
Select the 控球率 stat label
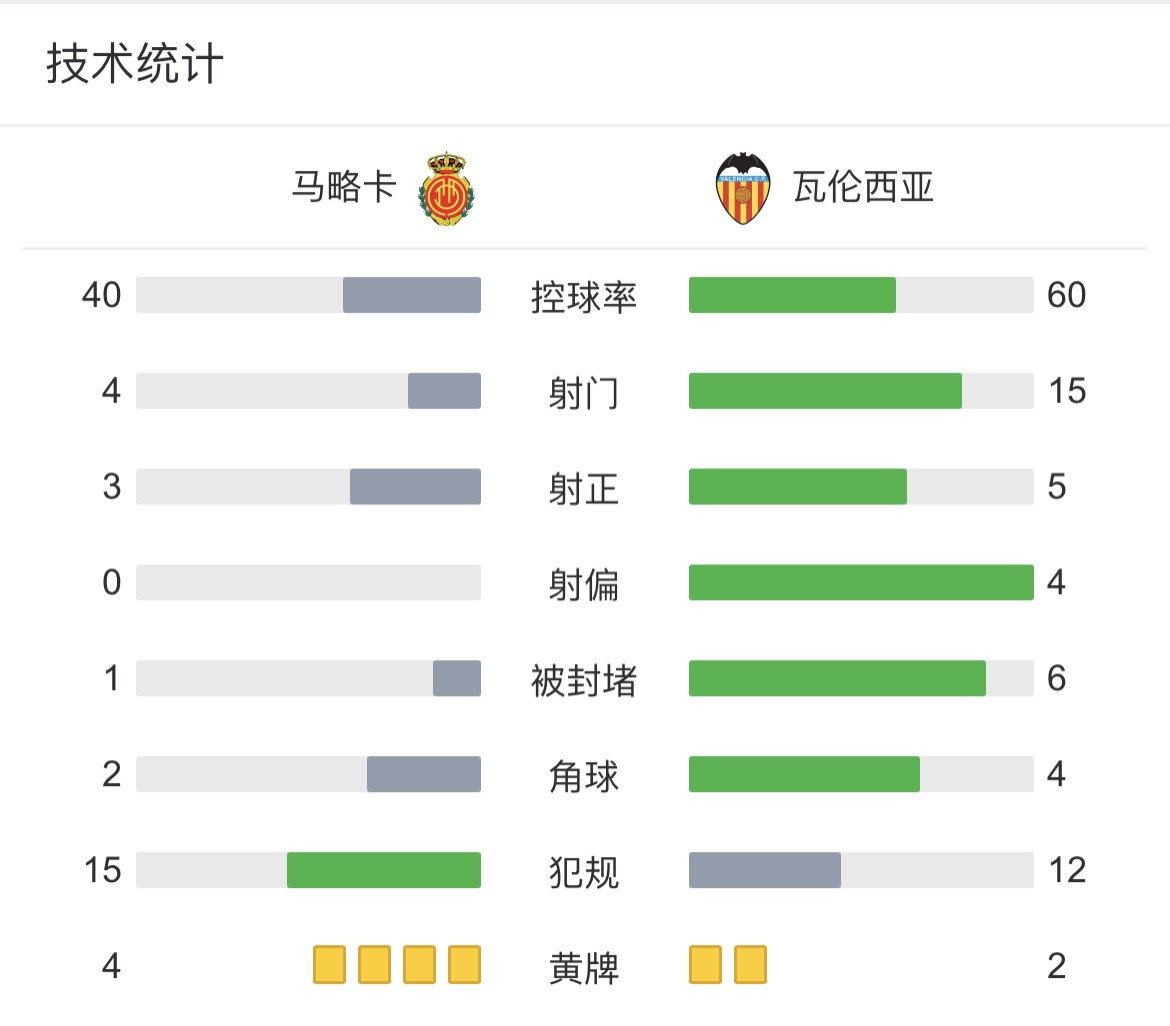[584, 296]
